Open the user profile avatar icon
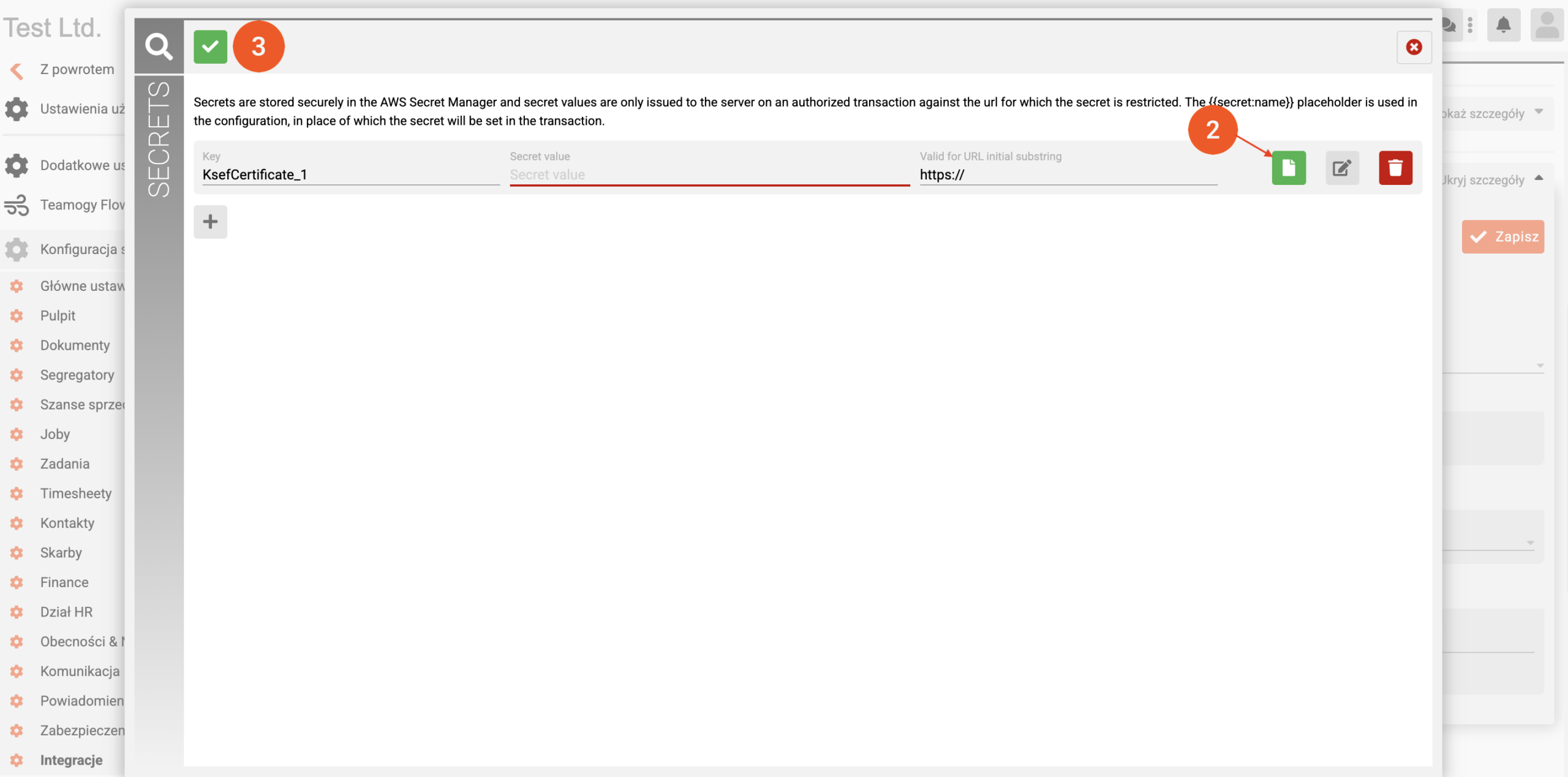 click(x=1547, y=25)
